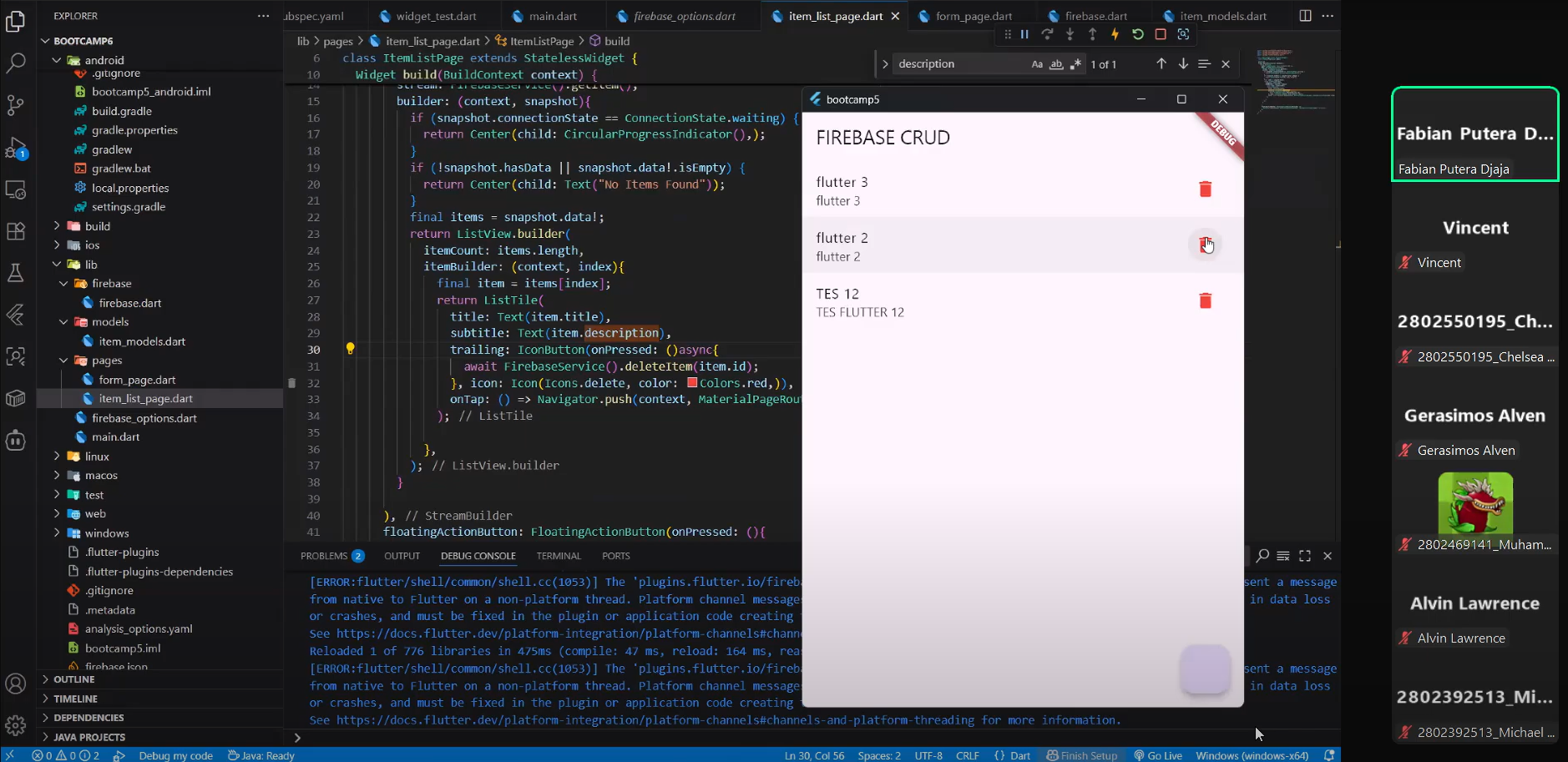The width and height of the screenshot is (1568, 762).
Task: Pause the debug session
Action: coord(1024,34)
